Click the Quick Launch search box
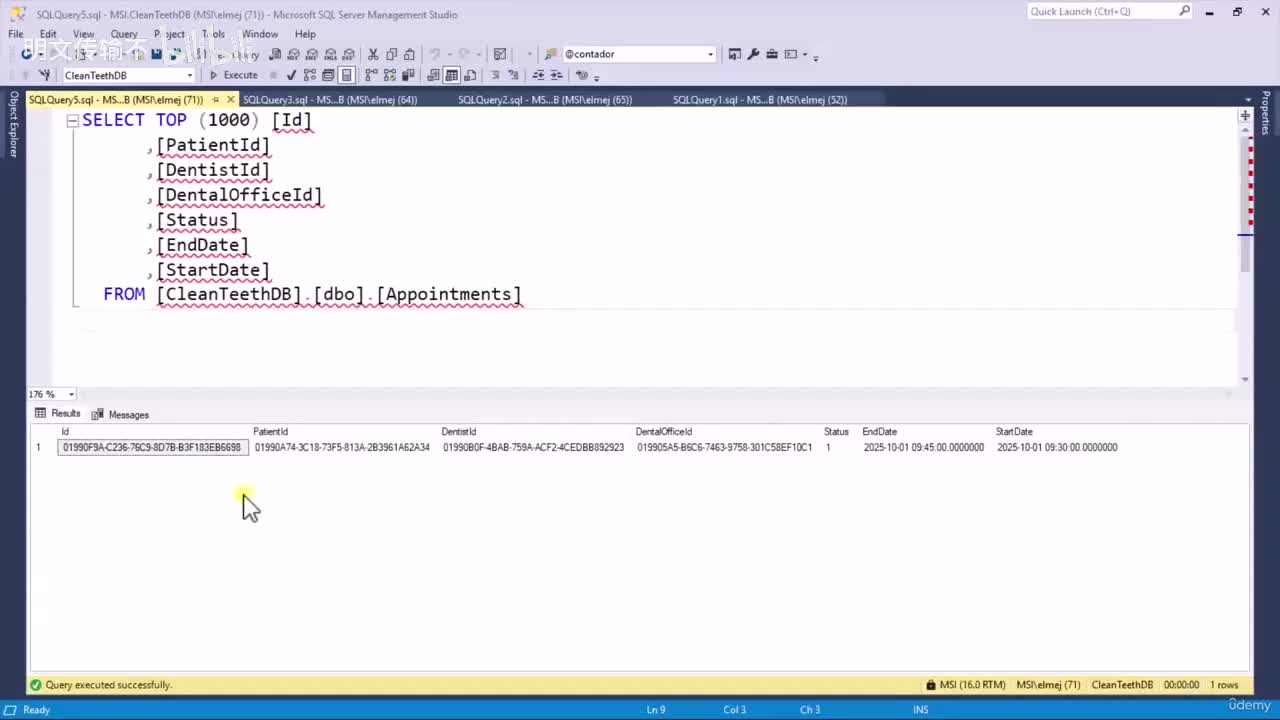The image size is (1280, 720). [x=1110, y=12]
